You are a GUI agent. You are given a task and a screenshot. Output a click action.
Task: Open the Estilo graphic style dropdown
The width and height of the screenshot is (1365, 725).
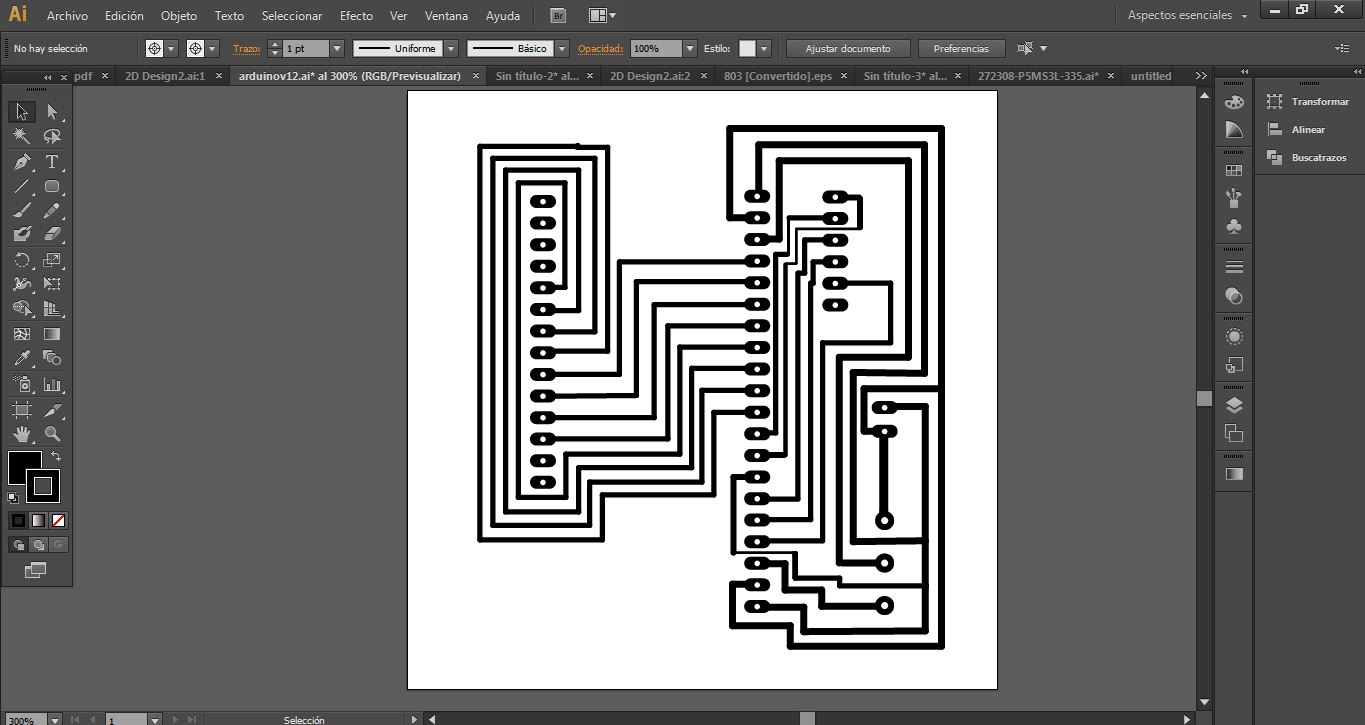coord(765,48)
